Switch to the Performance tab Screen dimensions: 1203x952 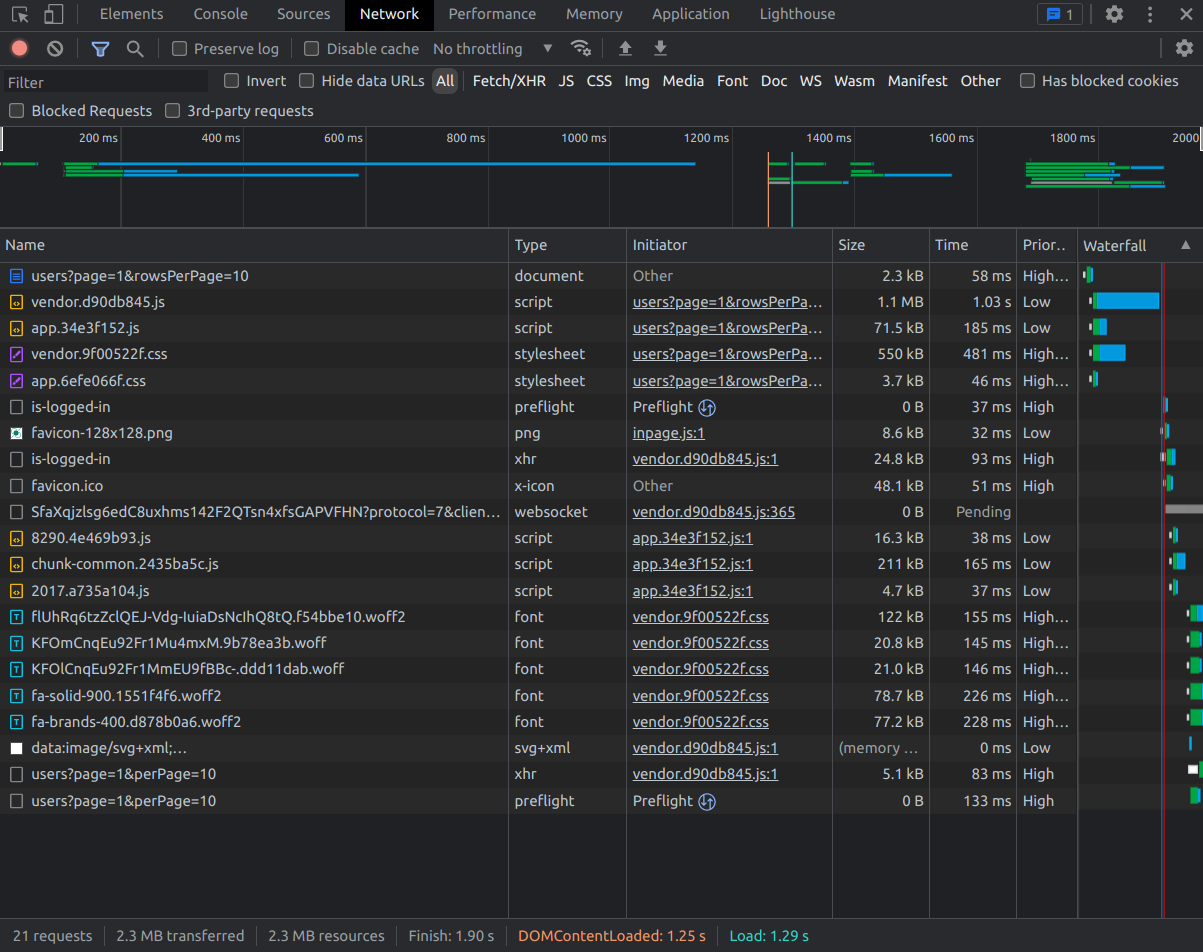tap(492, 14)
